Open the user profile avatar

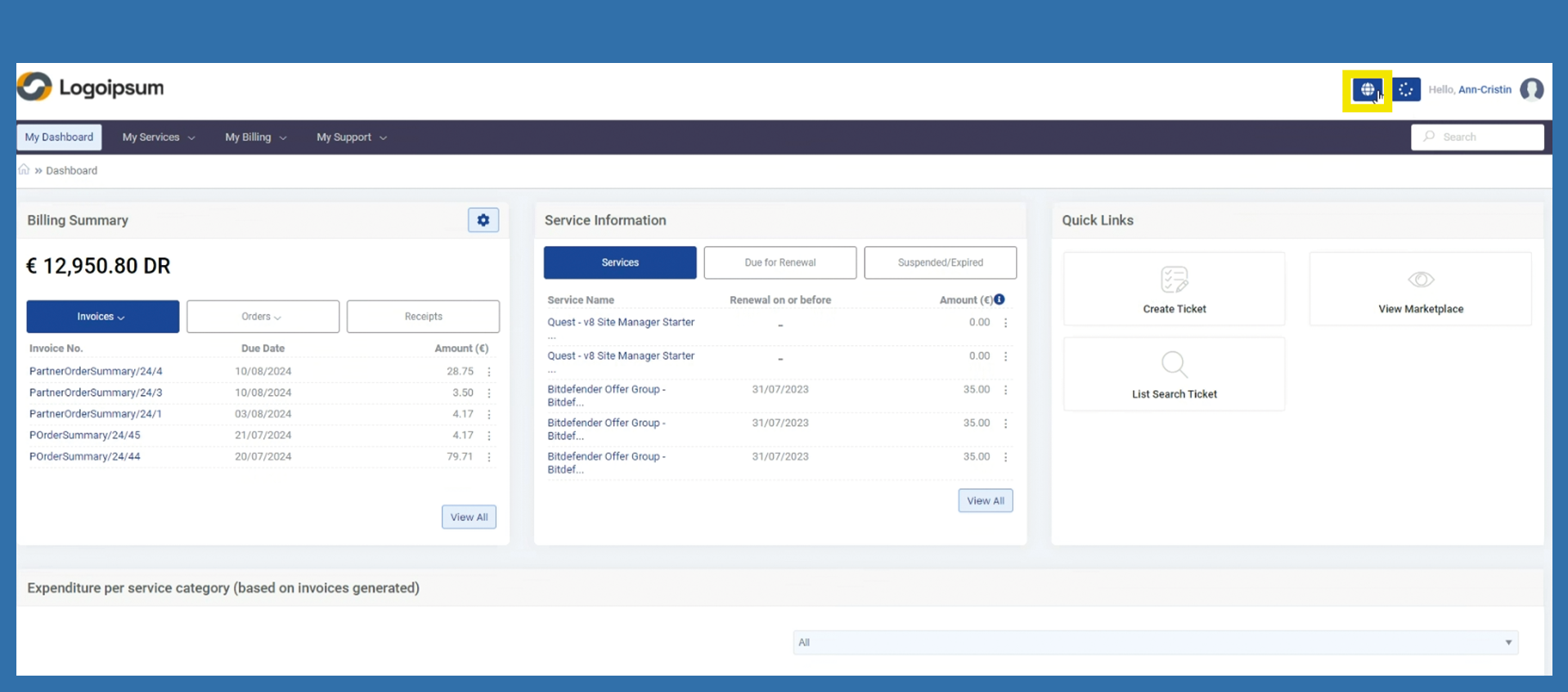(1531, 89)
